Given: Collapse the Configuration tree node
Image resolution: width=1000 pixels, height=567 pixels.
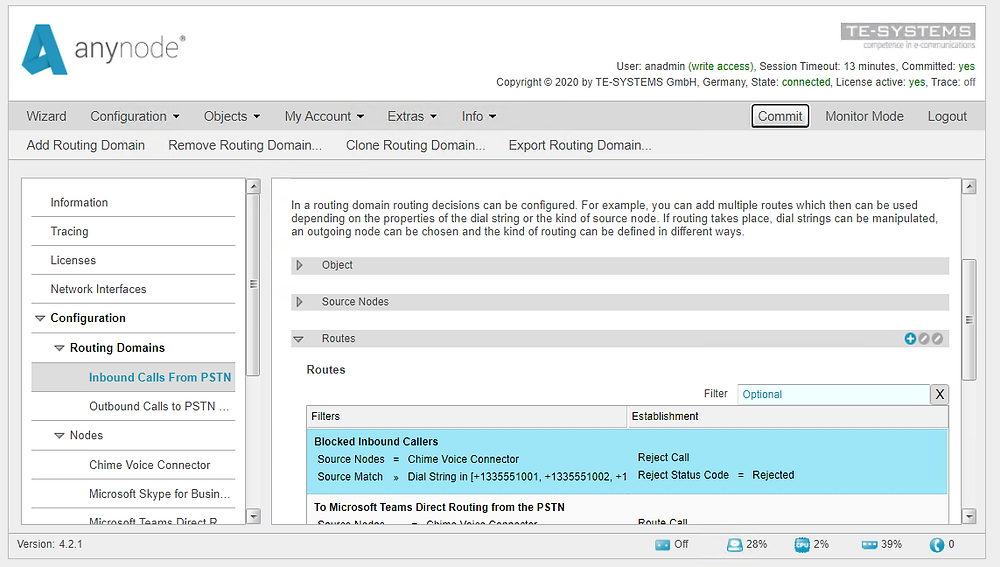Looking at the screenshot, I should pos(40,318).
